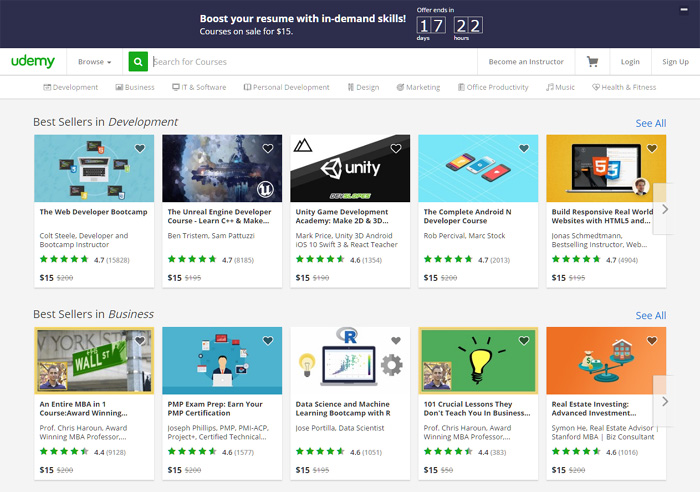The width and height of the screenshot is (700, 492).
Task: Toggle heart on Complete Android N Developer Course
Action: 524,148
